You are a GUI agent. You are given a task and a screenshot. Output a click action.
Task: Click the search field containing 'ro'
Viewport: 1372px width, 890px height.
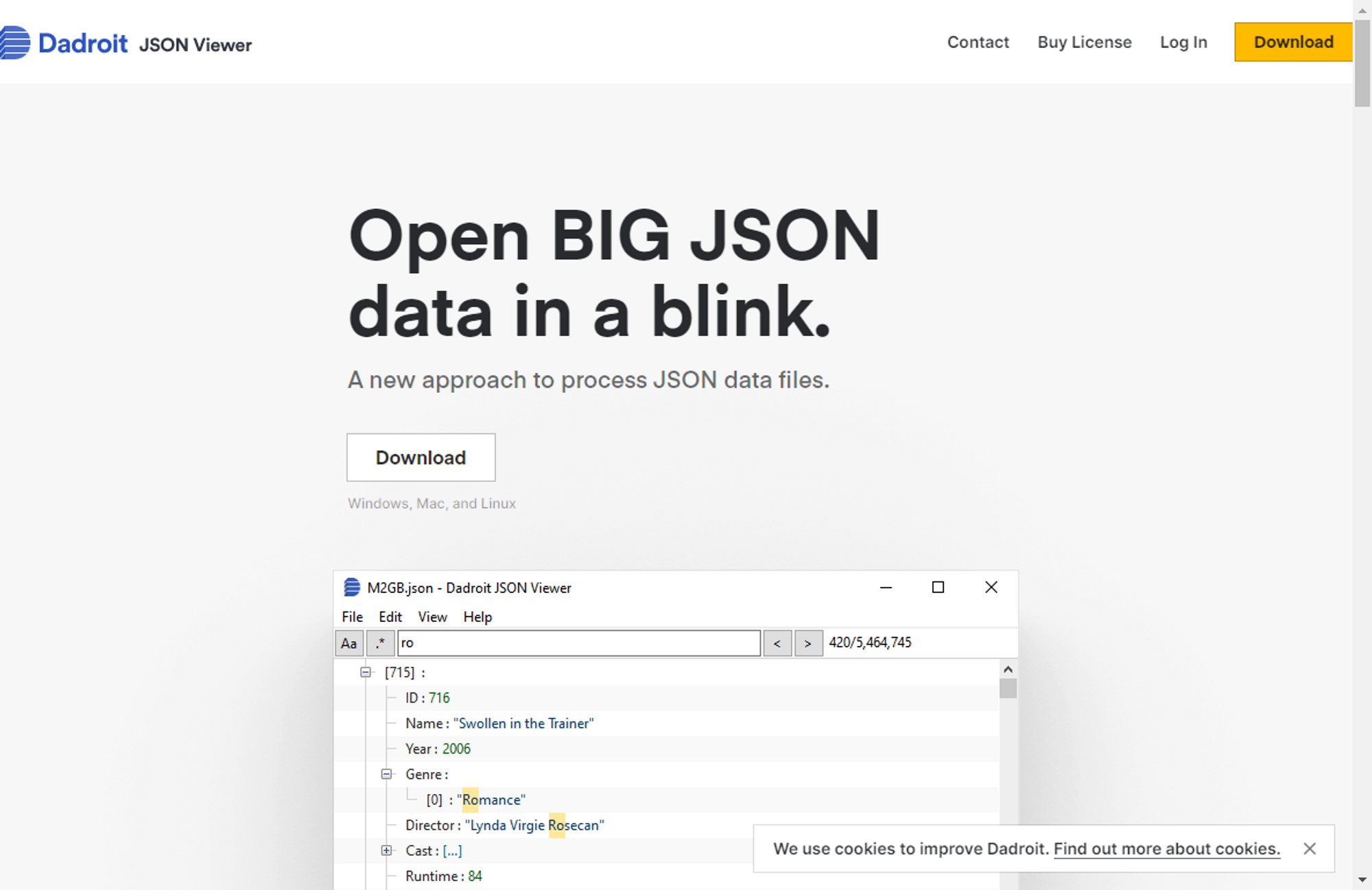[579, 643]
